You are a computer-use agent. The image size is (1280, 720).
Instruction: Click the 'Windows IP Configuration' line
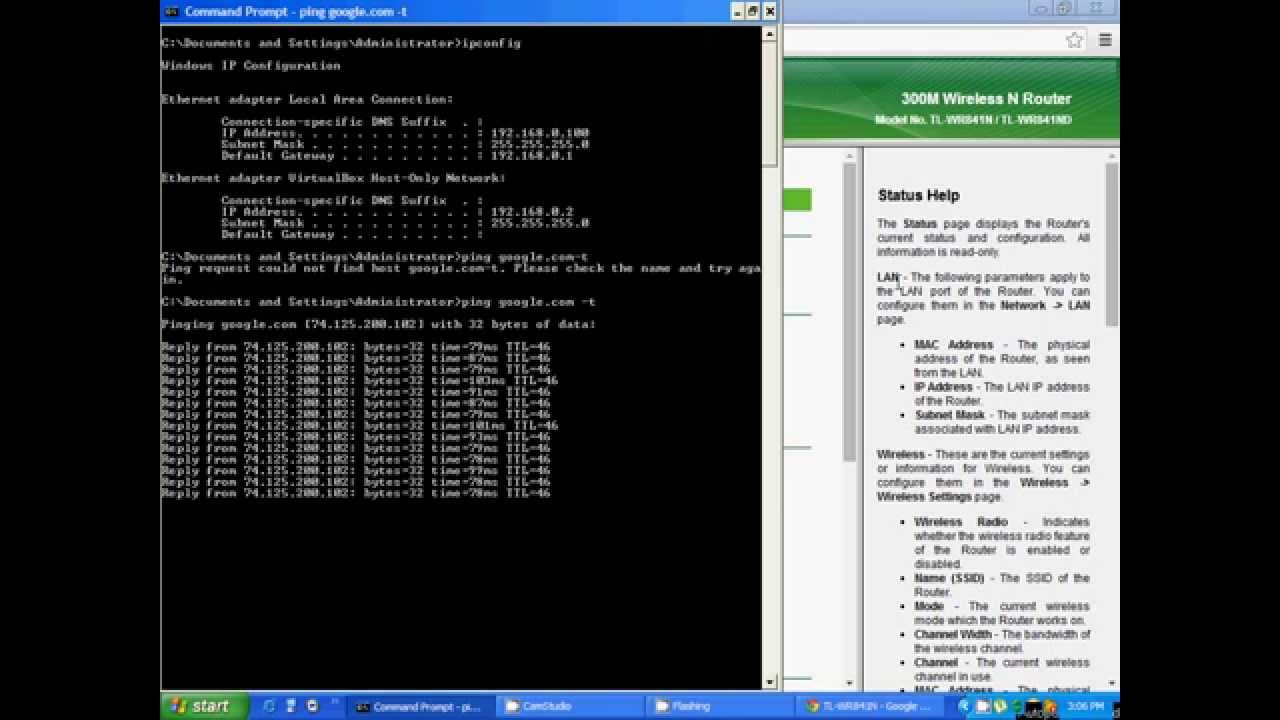[x=251, y=65]
